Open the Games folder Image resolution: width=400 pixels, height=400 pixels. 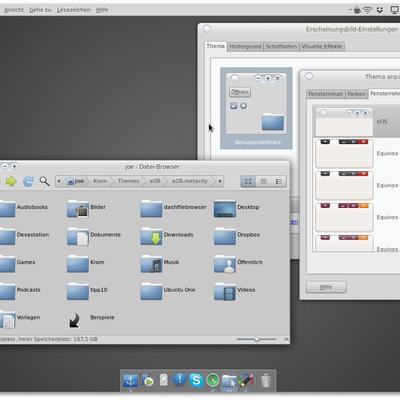[7, 264]
